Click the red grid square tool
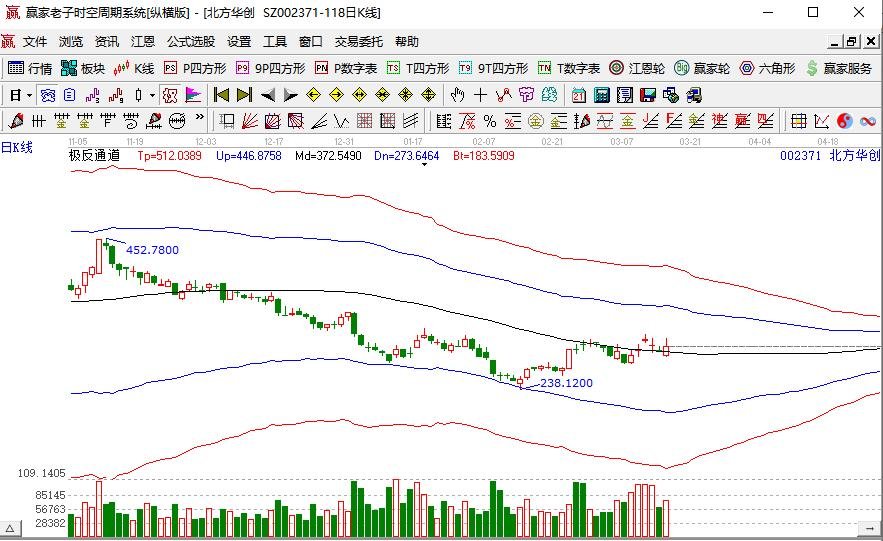 pos(364,121)
